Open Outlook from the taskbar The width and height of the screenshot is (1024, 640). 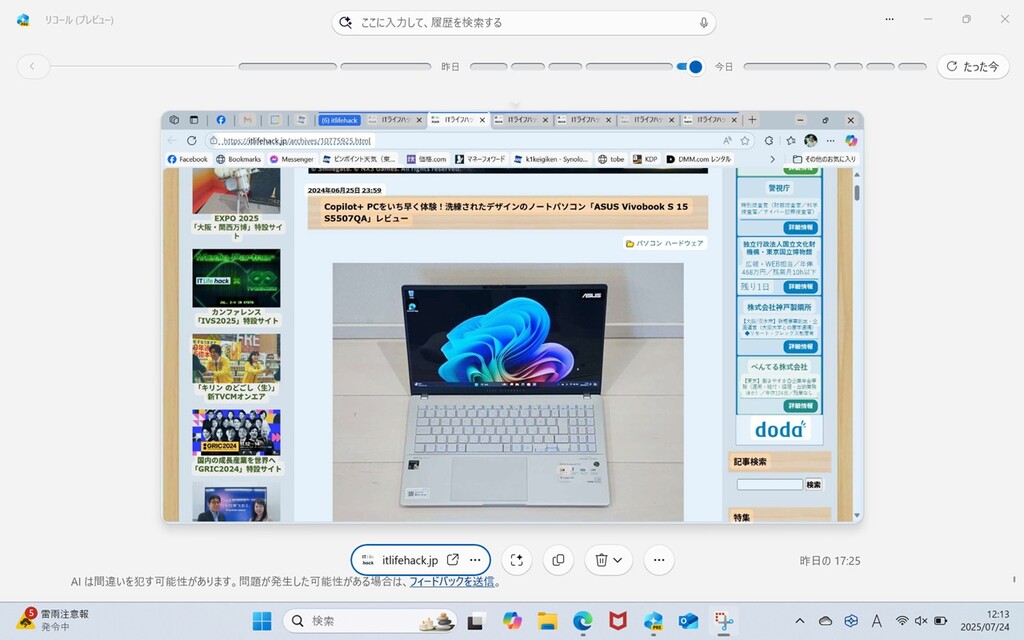[x=688, y=620]
